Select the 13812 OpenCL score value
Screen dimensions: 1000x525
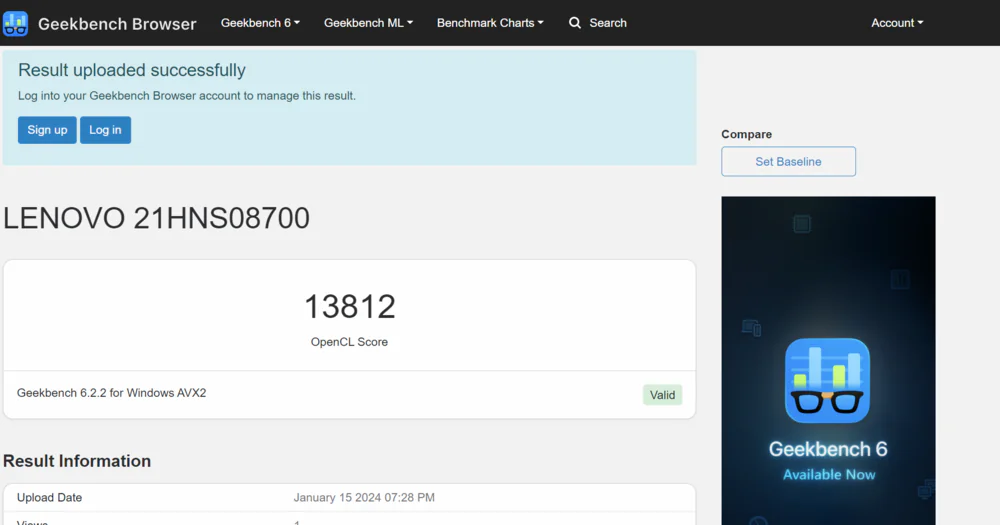point(349,307)
